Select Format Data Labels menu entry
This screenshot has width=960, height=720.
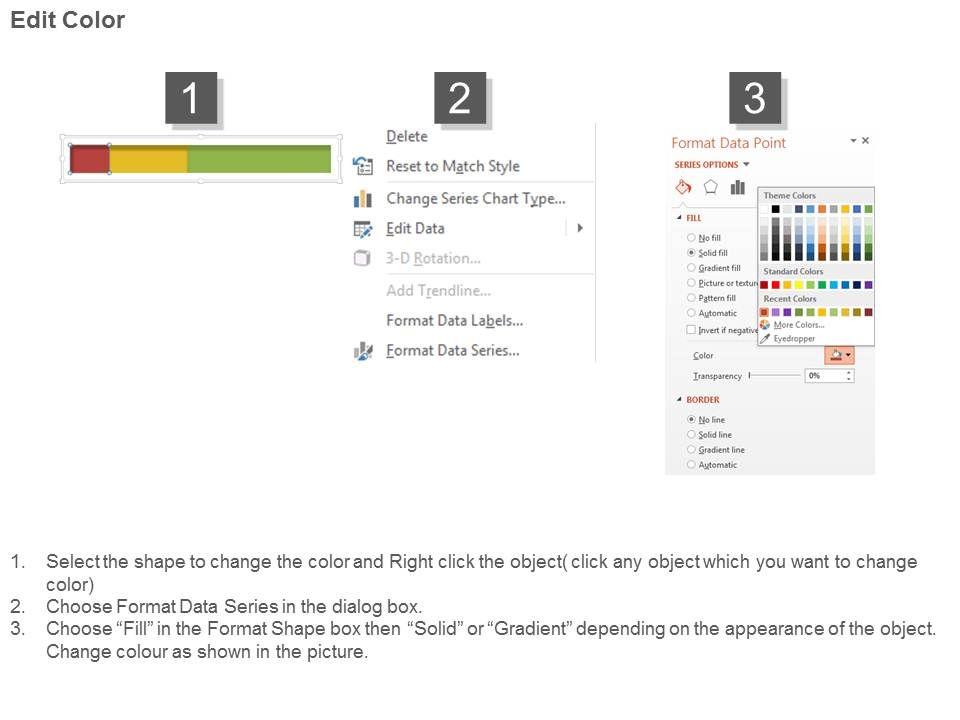[x=454, y=321]
